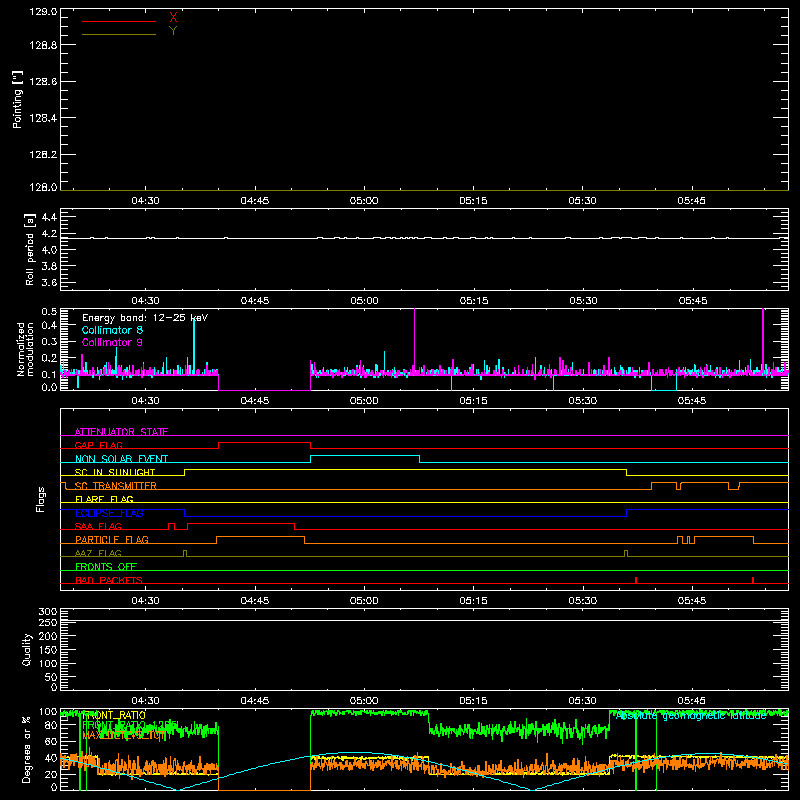Click the cyan Collimator 8 legend label
Viewport: 800px width, 800px height.
pos(112,330)
